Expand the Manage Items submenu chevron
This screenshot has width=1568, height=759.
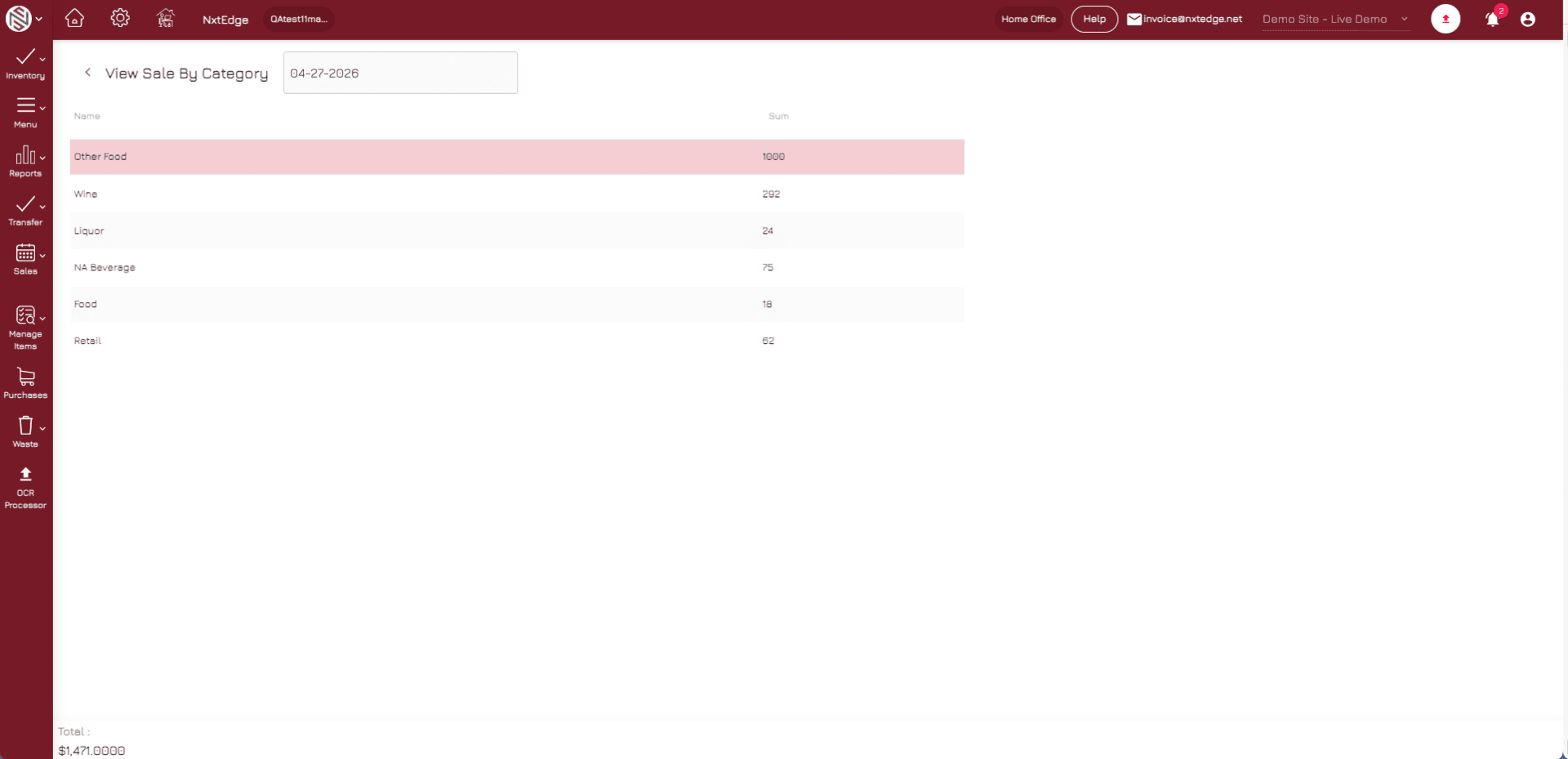click(x=42, y=318)
